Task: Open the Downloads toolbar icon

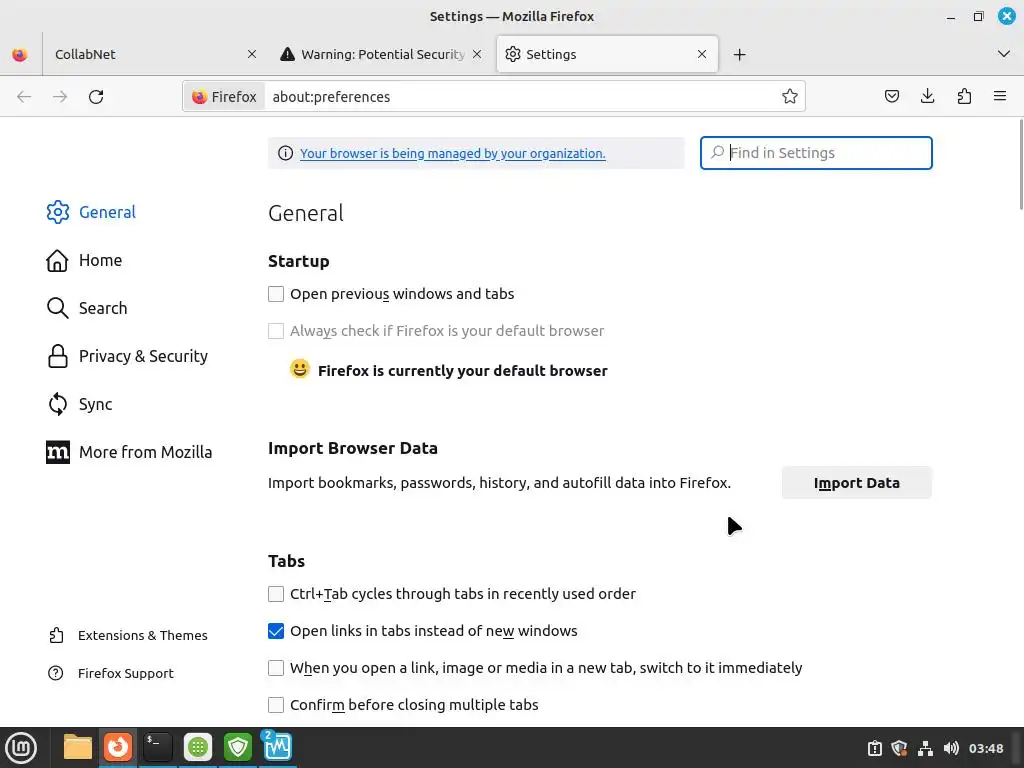Action: (928, 97)
